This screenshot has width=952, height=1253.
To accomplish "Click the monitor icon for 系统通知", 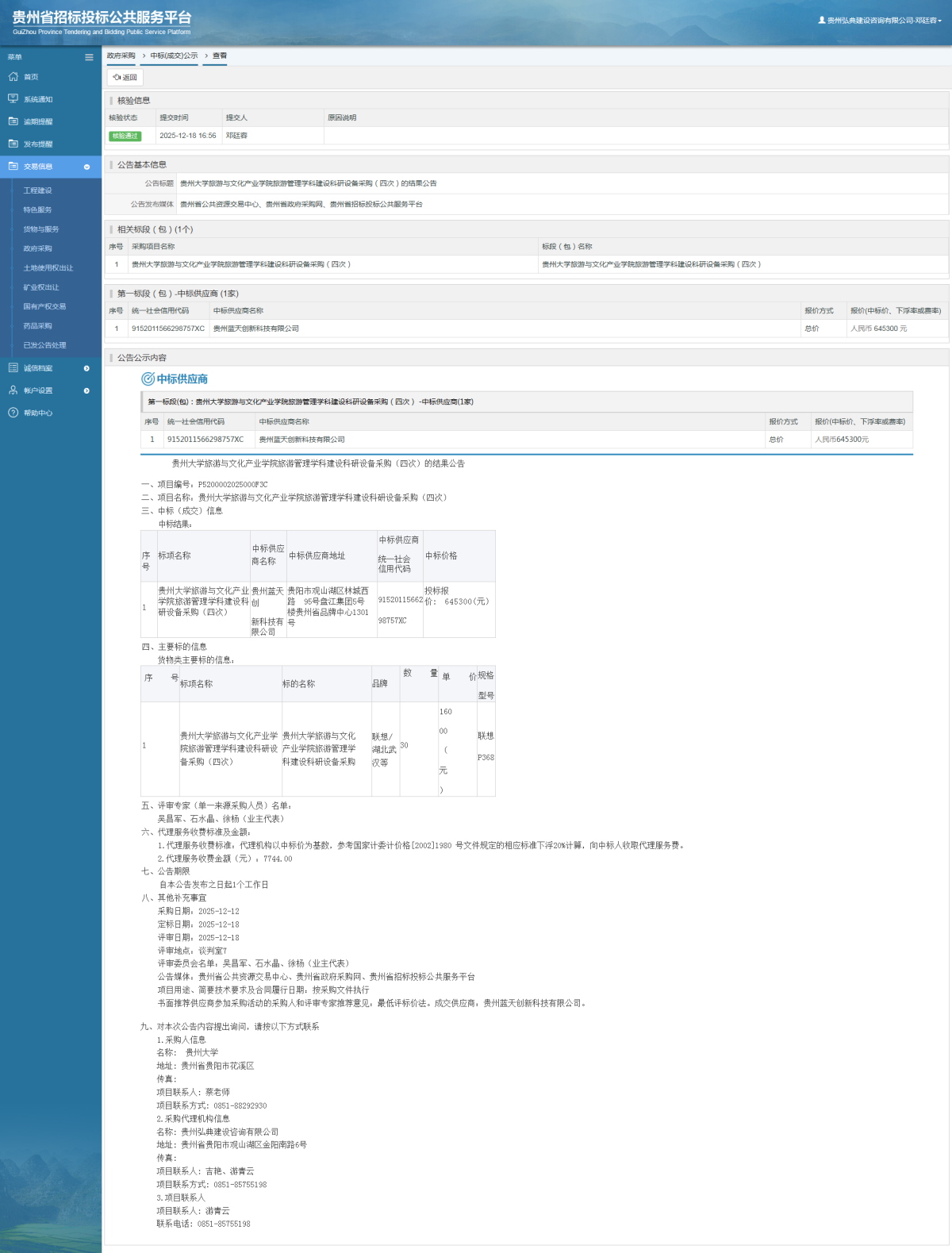I will [x=13, y=99].
